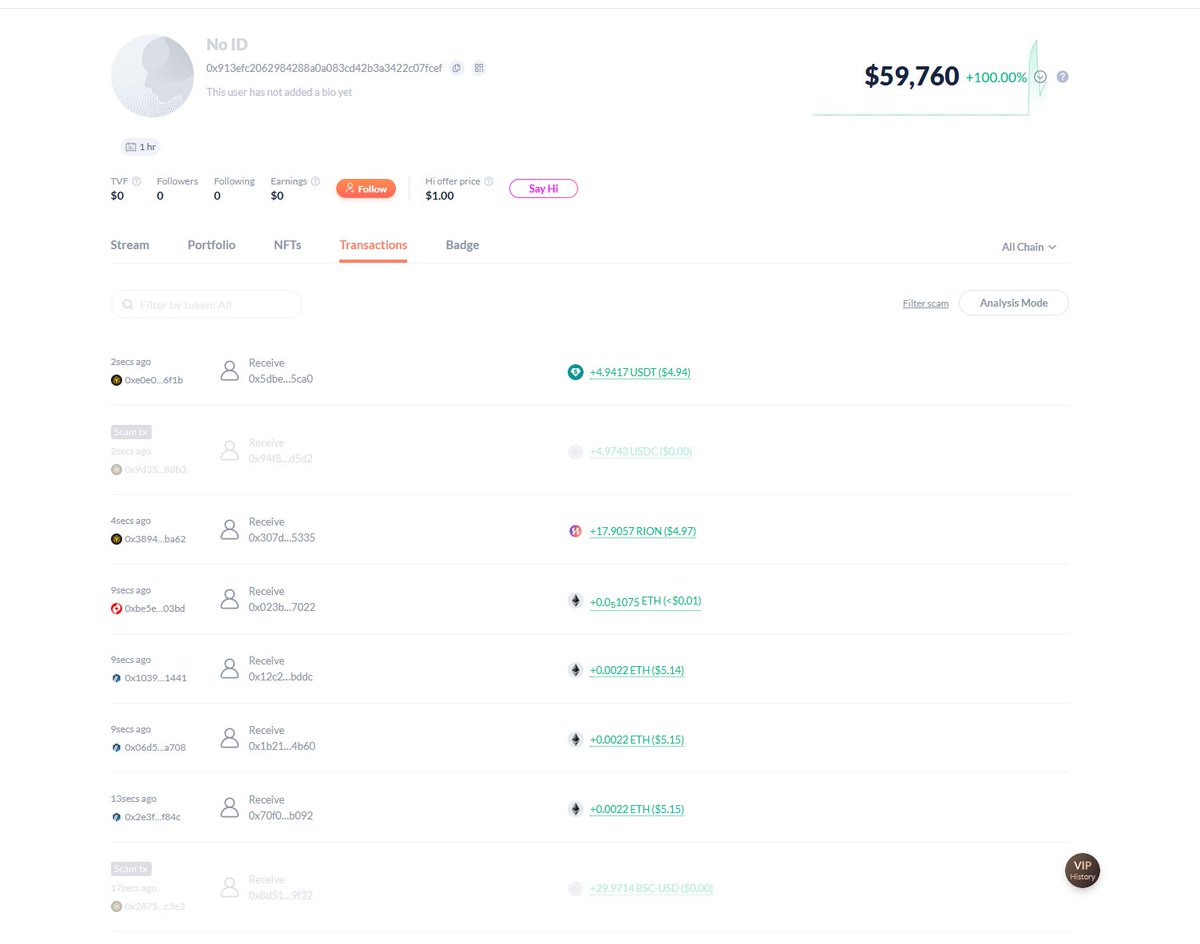The width and height of the screenshot is (1200, 944).
Task: Click the Followers count label
Action: [177, 181]
